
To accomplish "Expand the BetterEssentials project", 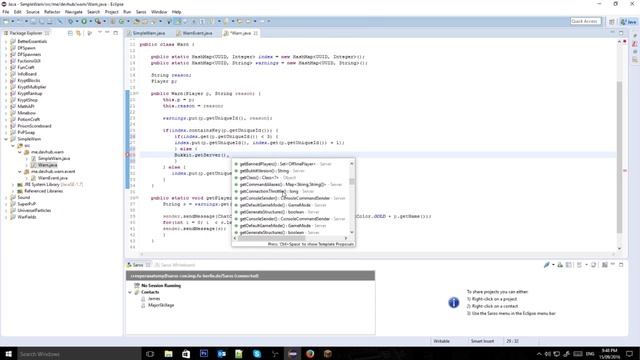I will pos(6,42).
